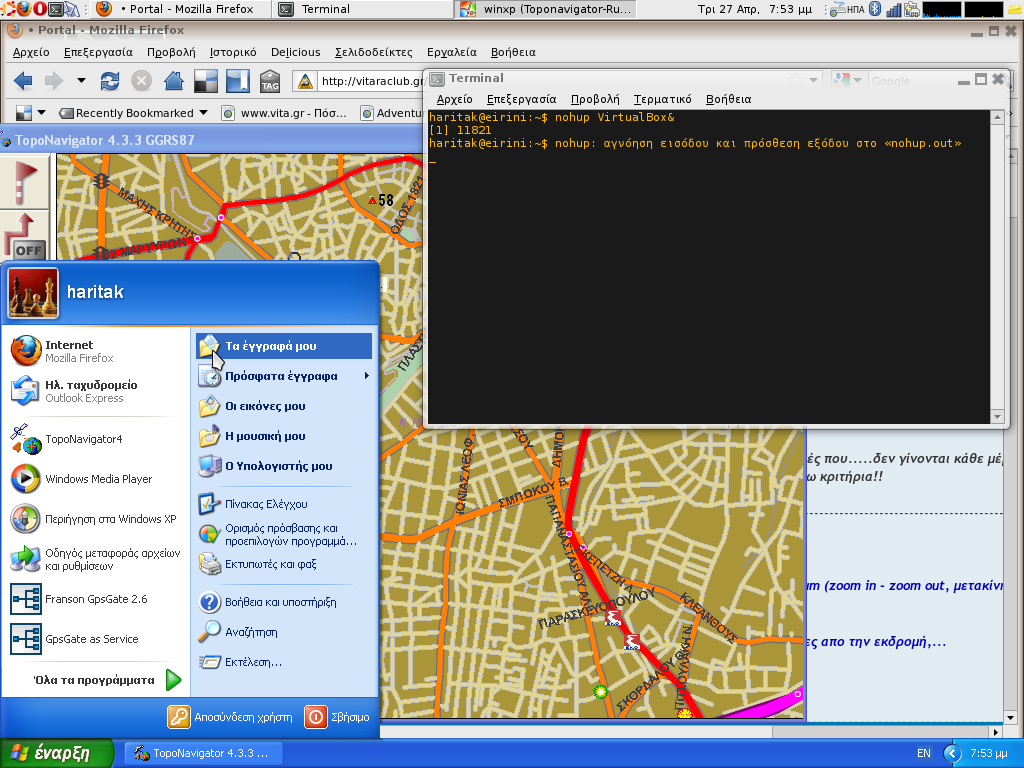
Task: Click the TAG toolbar icon in Firefox
Action: click(270, 81)
